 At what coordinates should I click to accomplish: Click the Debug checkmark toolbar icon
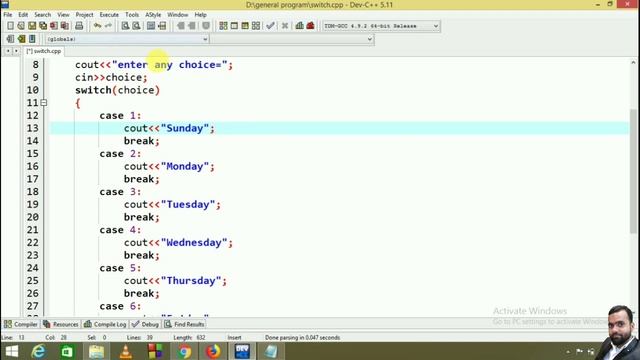(x=270, y=26)
